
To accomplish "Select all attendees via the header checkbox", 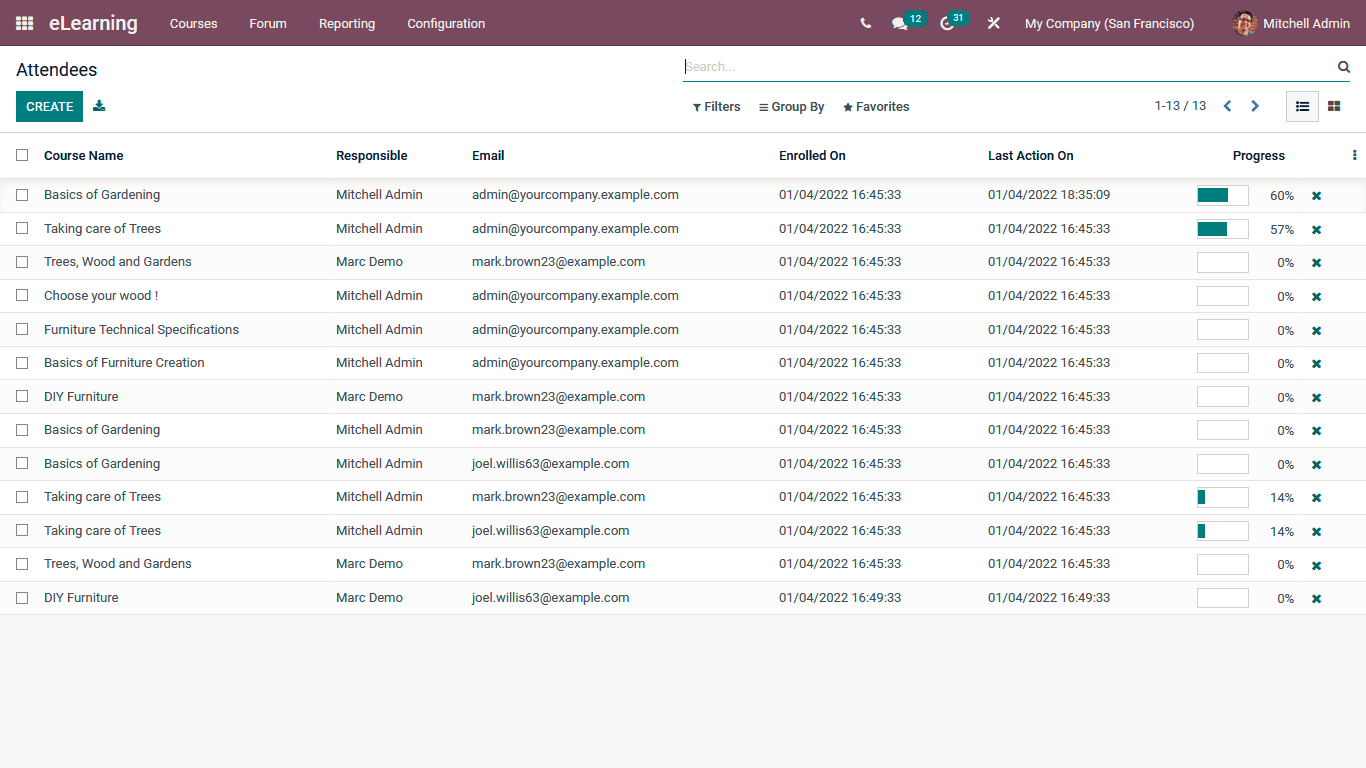I will tap(22, 155).
